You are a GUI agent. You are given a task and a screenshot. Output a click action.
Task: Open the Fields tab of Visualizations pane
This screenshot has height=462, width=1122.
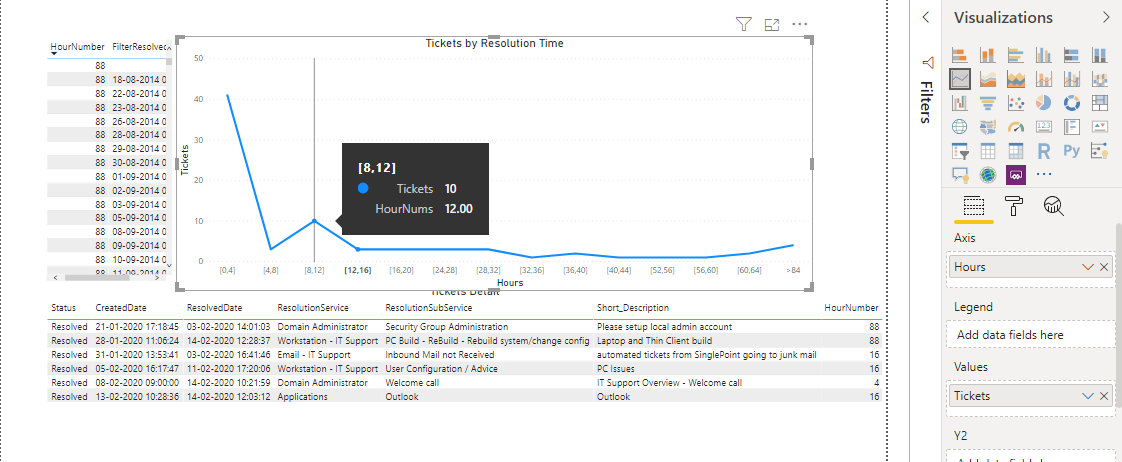[974, 207]
